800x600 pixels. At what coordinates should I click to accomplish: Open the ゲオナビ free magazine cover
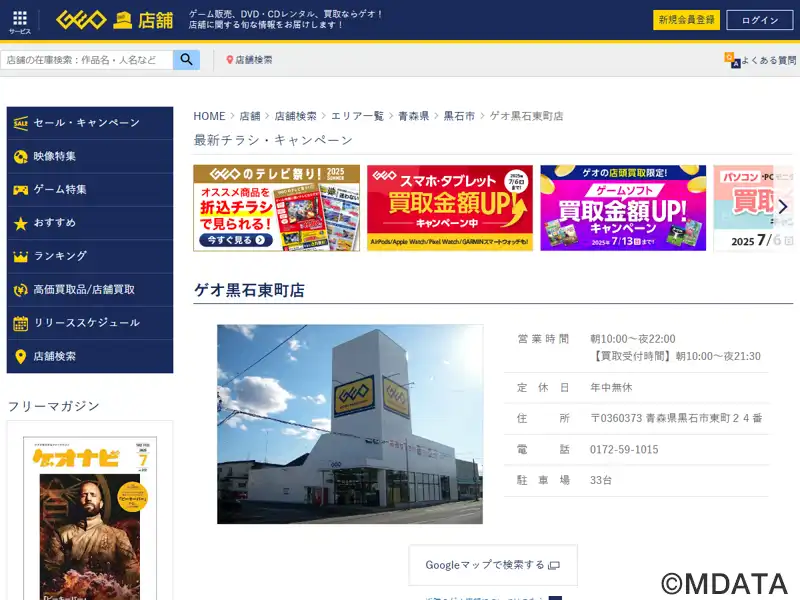(90, 518)
